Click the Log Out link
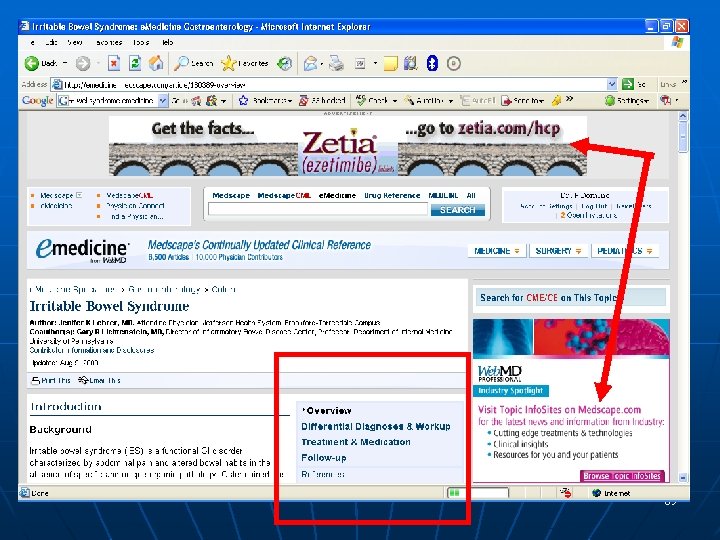The image size is (720, 540). 594,206
